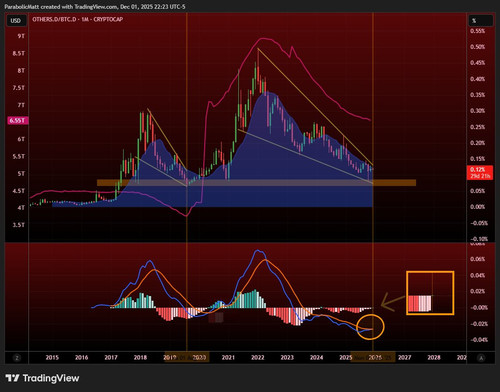500x392 pixels.
Task: Click the 0.45% right axis label
Action: (x=477, y=63)
